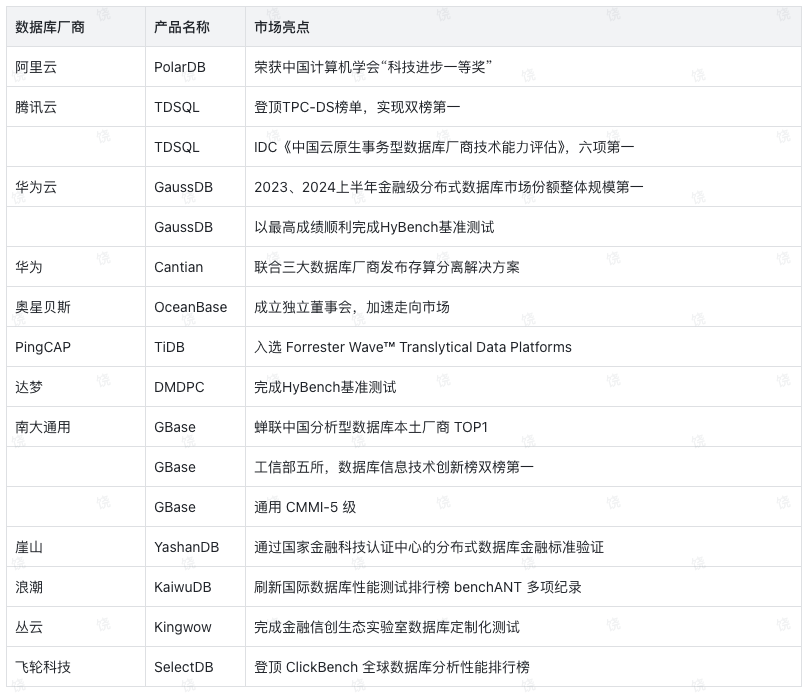The image size is (808, 696).
Task: Click the 登顶TPC-DS榜单 highlight text
Action: tap(357, 107)
